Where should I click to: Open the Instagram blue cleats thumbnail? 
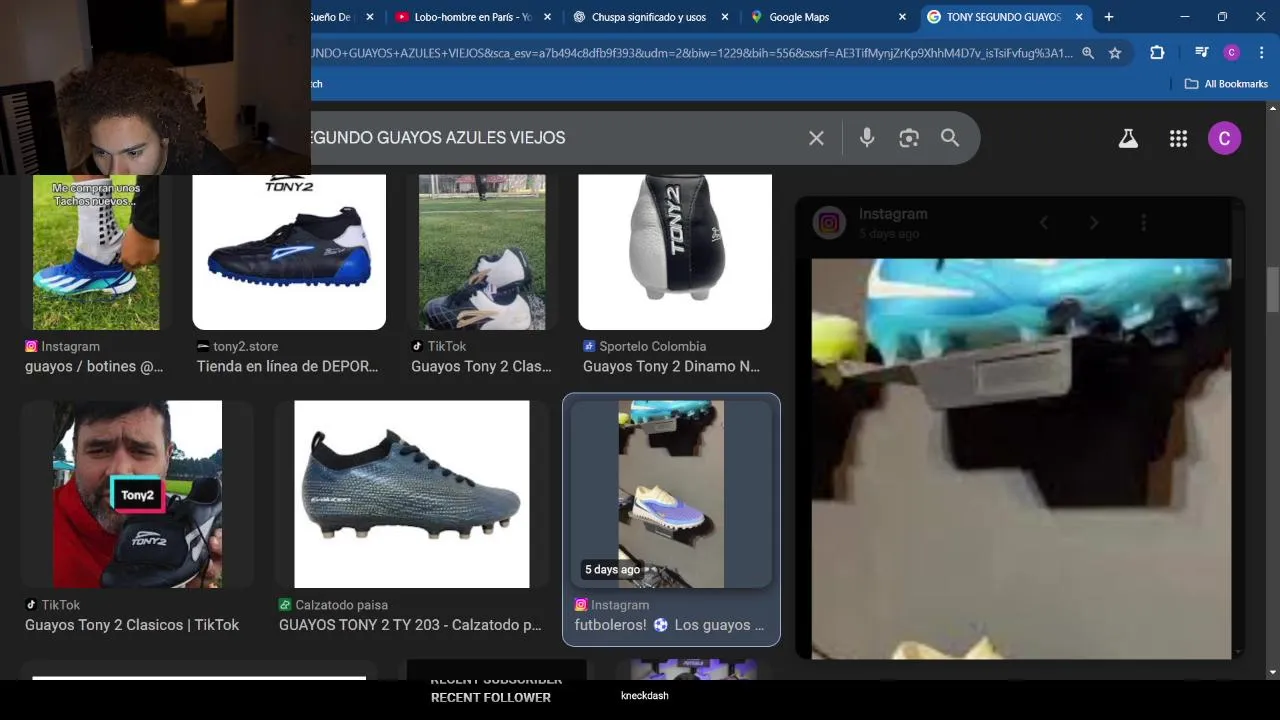point(96,252)
